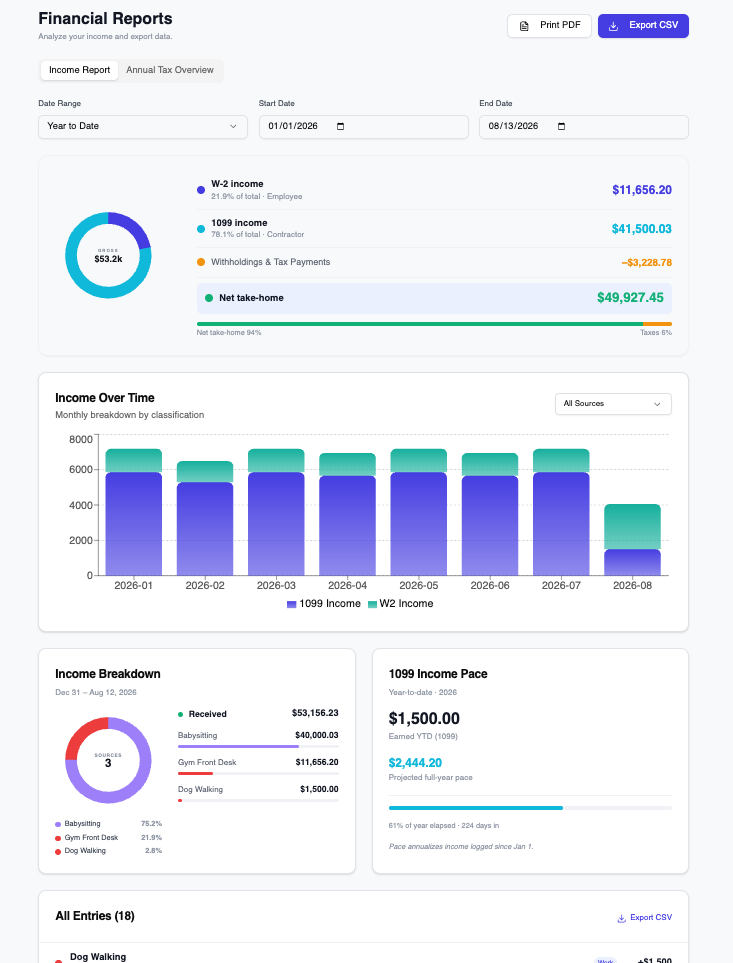Switch to the Annual Tax Overview tab
Image resolution: width=733 pixels, height=963 pixels.
click(x=170, y=70)
